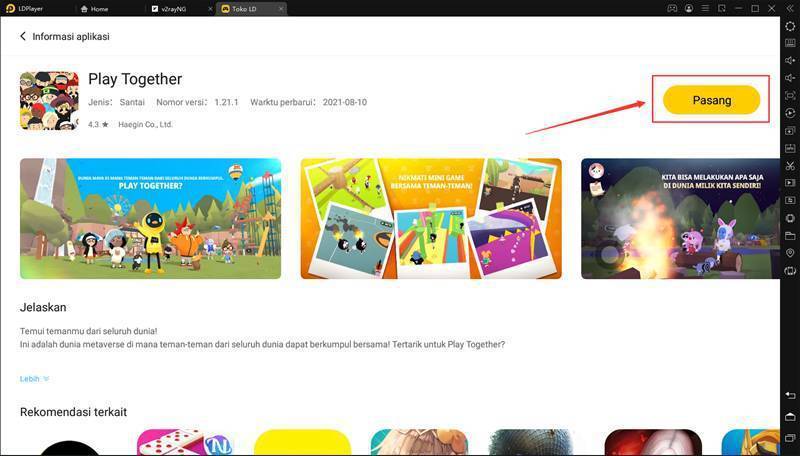
Task: Open the mini game collage screenshot
Action: (x=431, y=218)
